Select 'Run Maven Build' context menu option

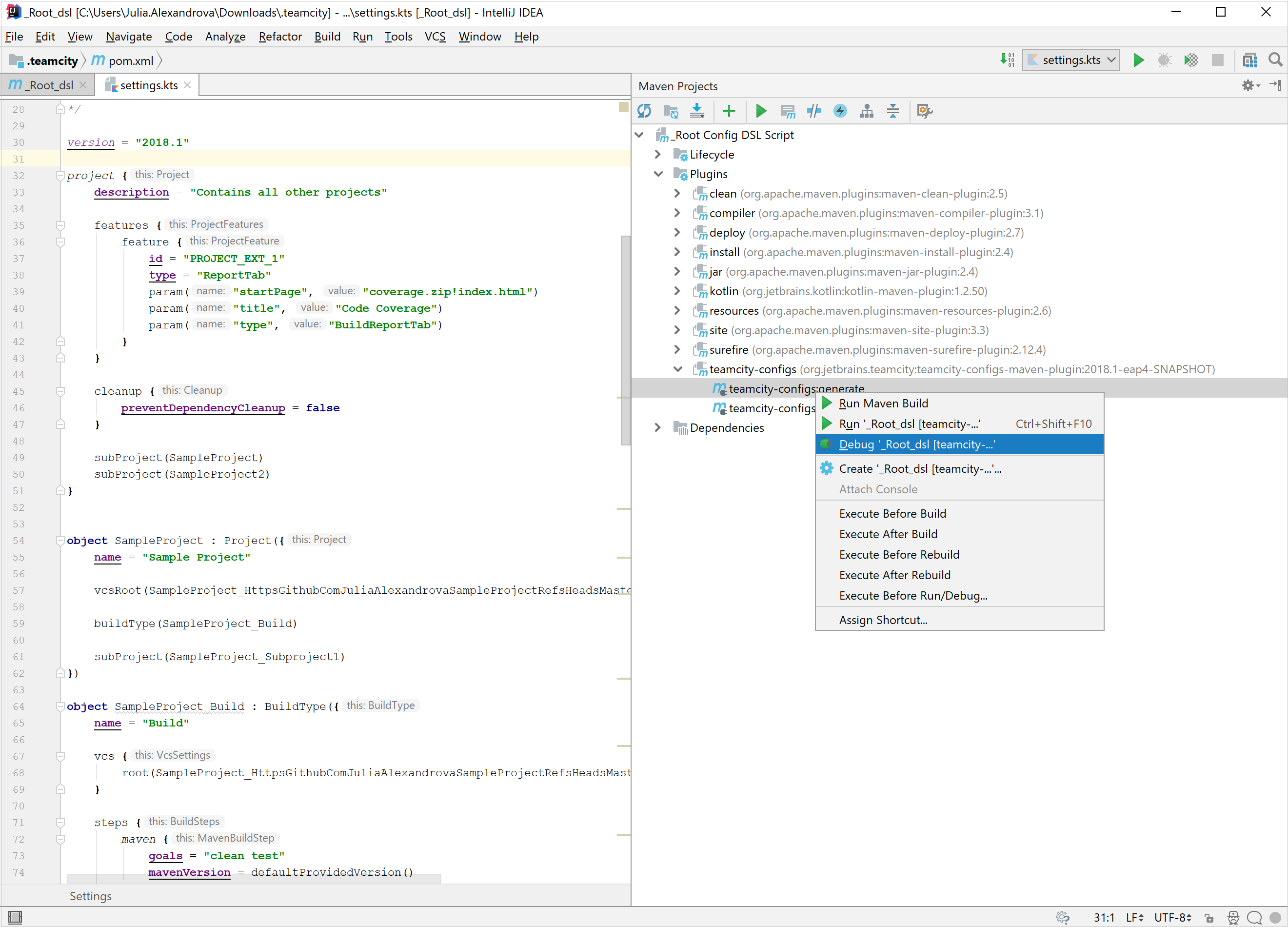[884, 403]
